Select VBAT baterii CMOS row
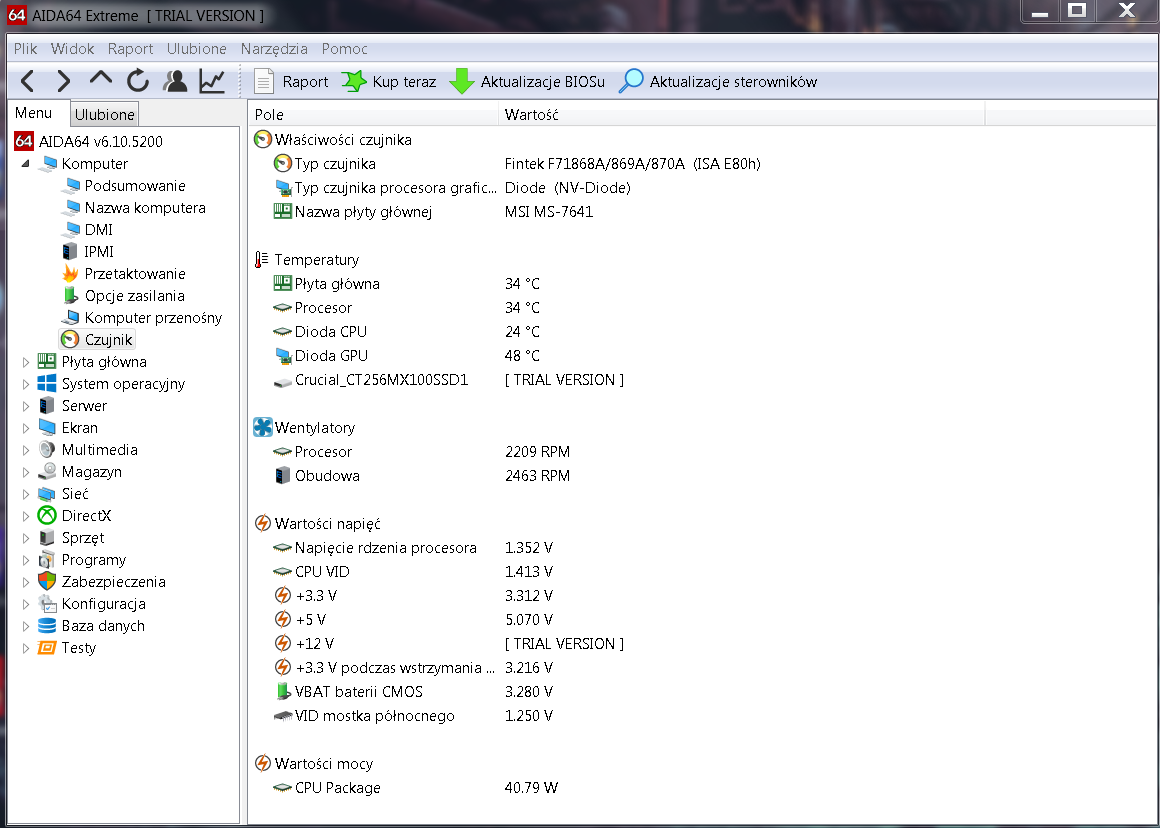 click(413, 692)
